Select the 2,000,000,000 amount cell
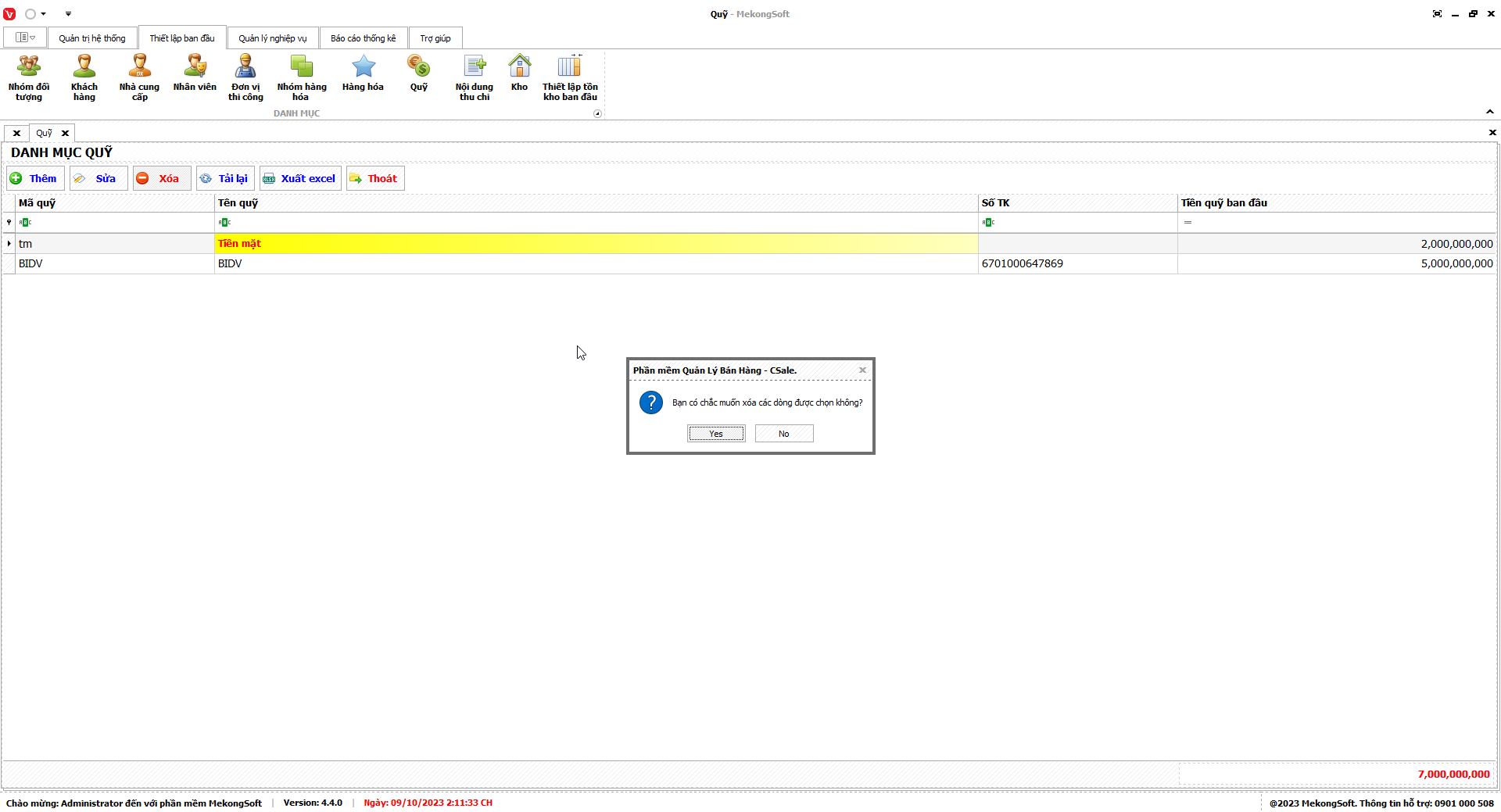The width and height of the screenshot is (1501, 812). click(x=1337, y=244)
